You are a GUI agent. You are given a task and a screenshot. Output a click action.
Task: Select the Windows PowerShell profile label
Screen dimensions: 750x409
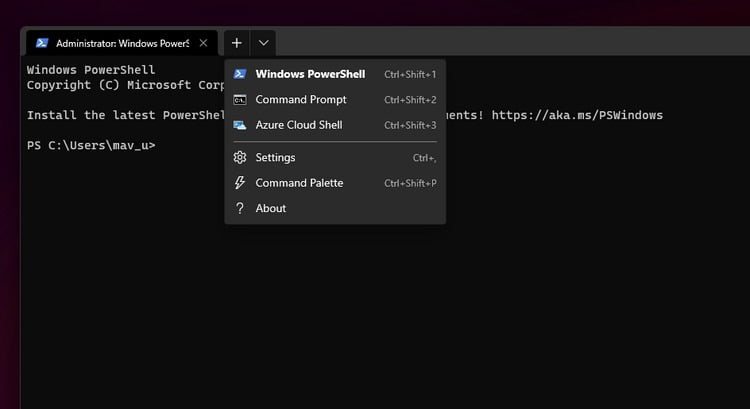coord(310,74)
